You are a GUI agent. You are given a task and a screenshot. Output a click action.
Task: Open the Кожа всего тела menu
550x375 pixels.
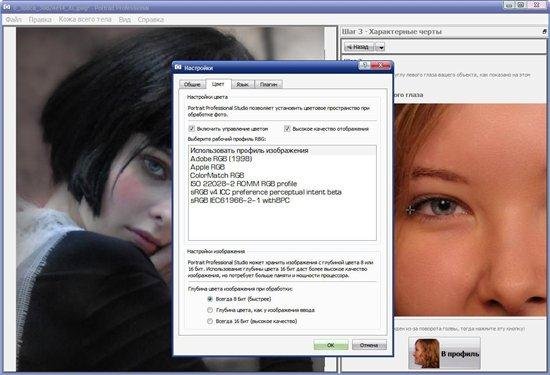click(x=85, y=19)
